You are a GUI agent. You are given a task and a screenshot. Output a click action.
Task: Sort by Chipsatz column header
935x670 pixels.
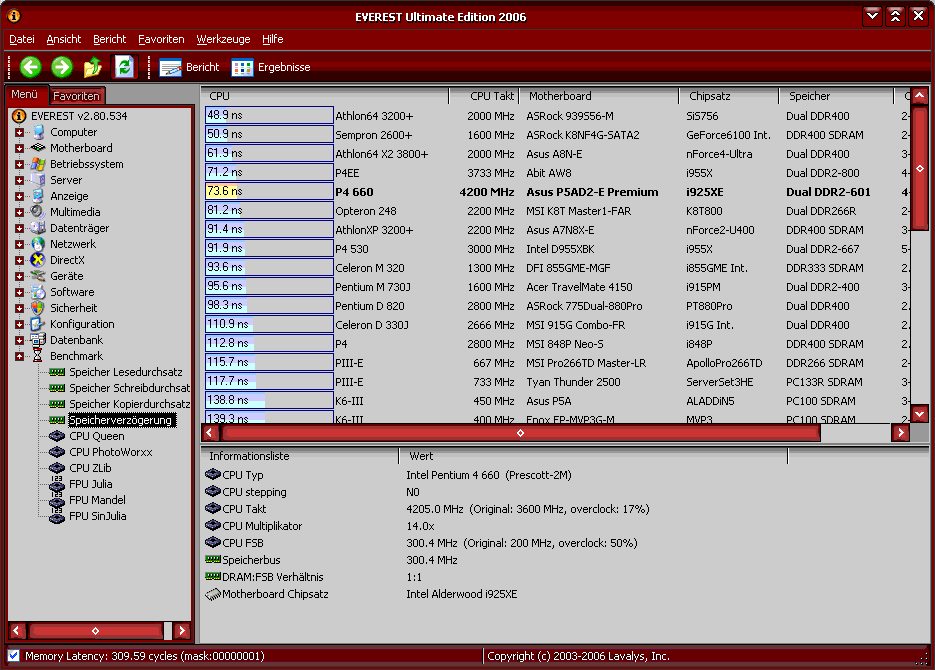click(729, 96)
